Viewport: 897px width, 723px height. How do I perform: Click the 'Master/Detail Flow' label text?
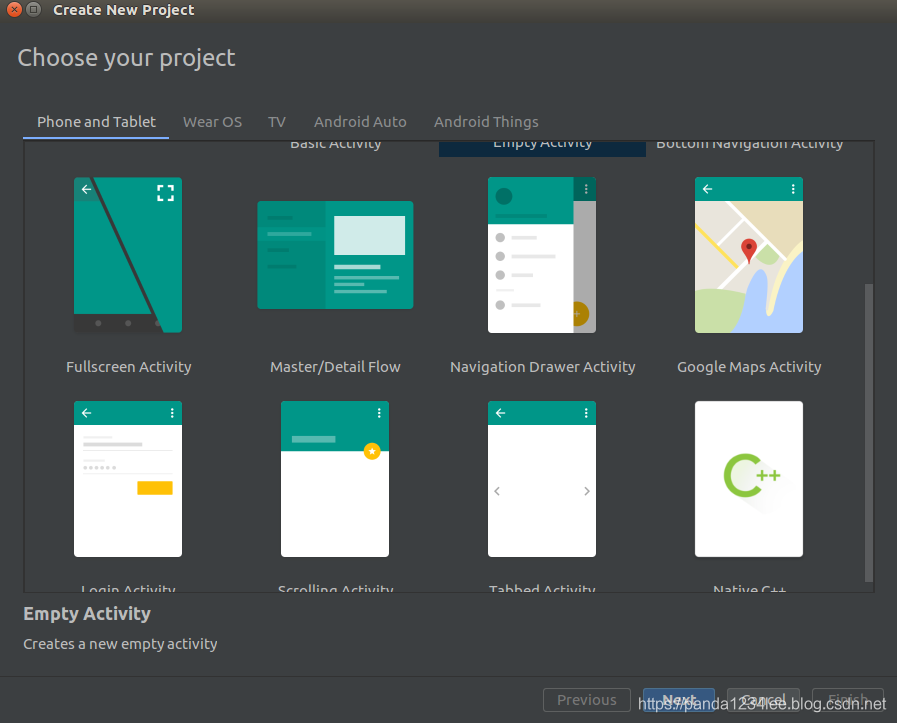click(x=335, y=367)
